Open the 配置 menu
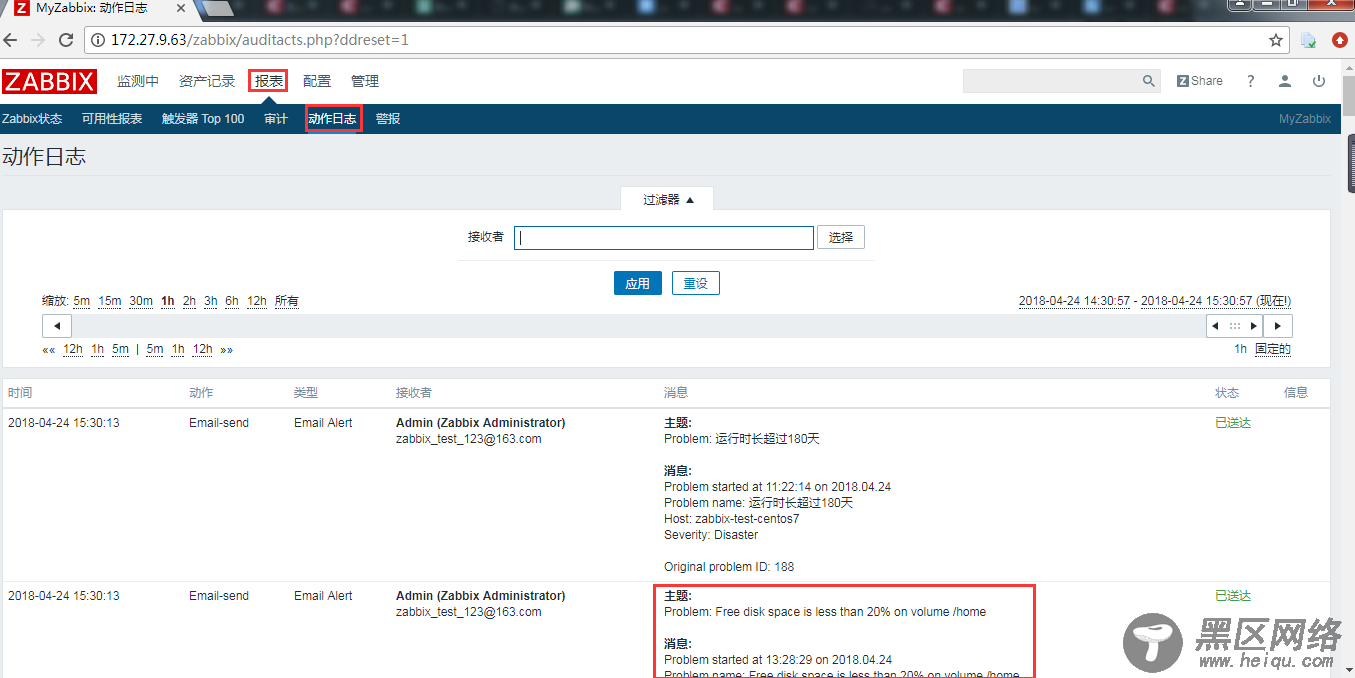This screenshot has height=678, width=1355. pos(317,81)
